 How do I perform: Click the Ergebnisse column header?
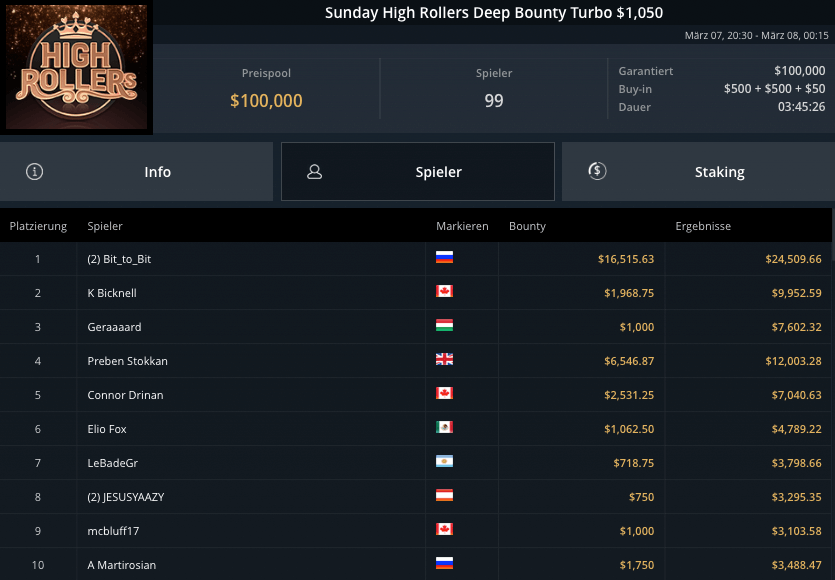click(703, 226)
